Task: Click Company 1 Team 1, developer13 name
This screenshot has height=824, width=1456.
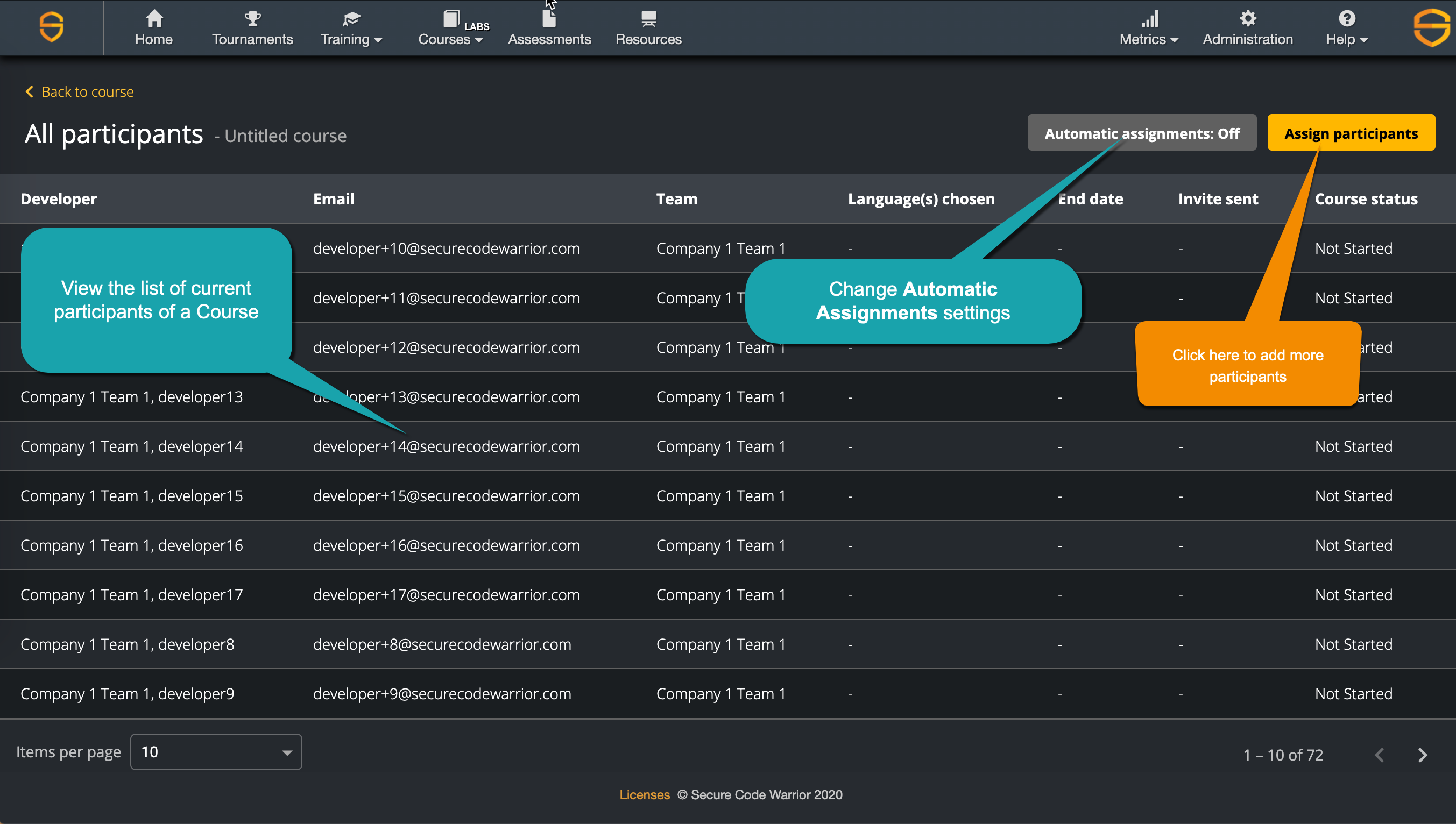Action: coord(131,397)
